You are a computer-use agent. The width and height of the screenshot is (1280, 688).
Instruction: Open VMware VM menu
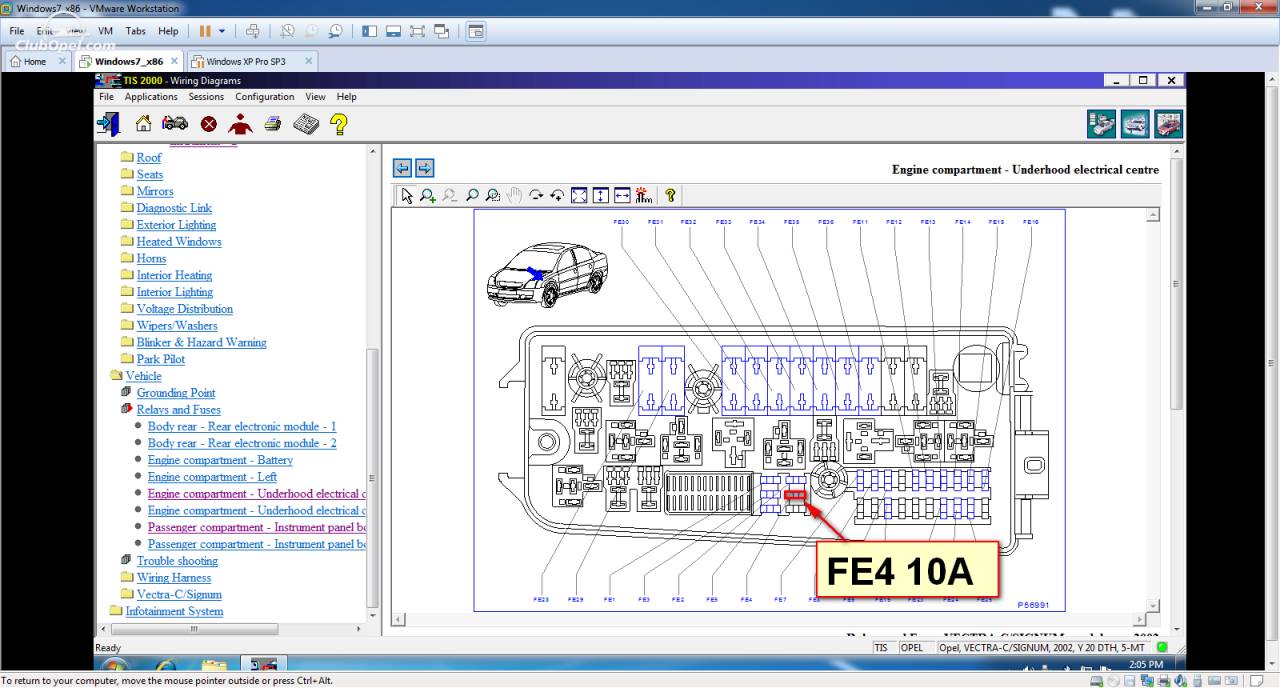pos(105,31)
